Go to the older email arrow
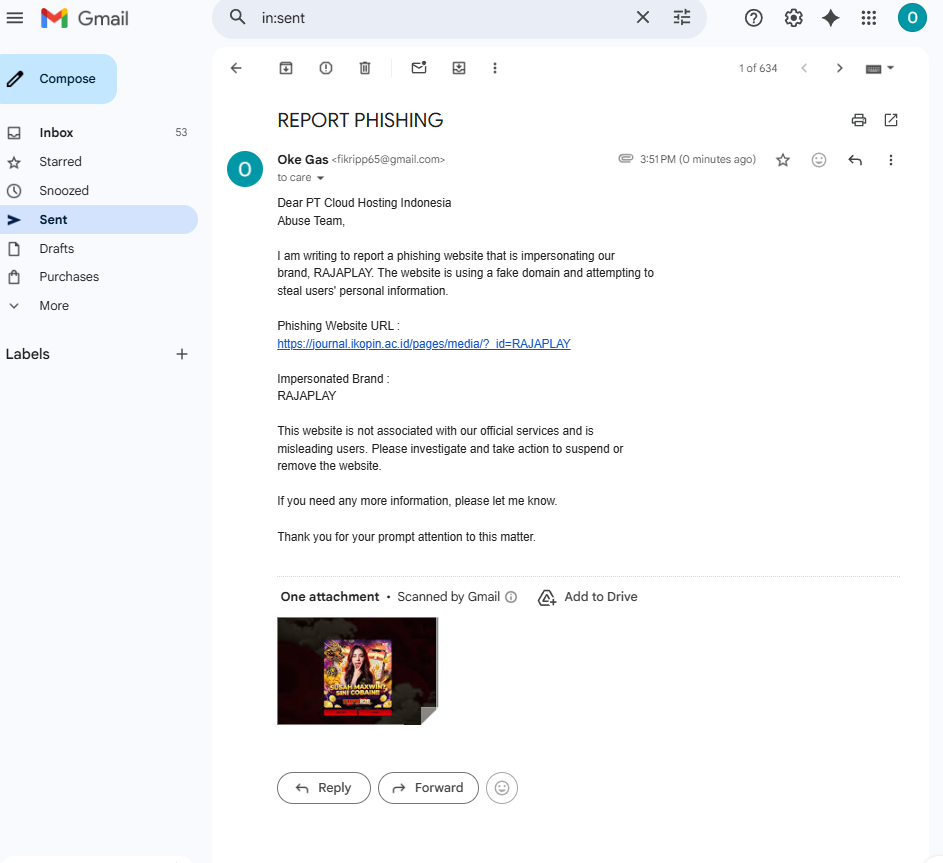943x863 pixels. (x=840, y=68)
